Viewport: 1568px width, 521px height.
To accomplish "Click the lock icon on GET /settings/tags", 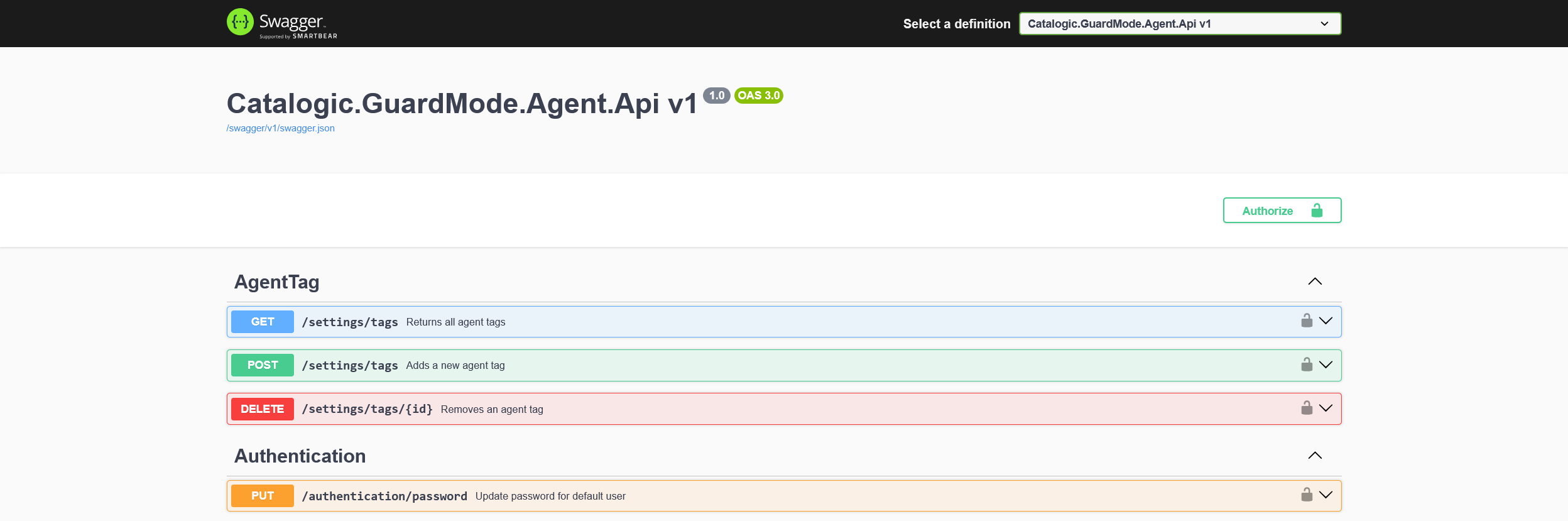I will [x=1307, y=321].
